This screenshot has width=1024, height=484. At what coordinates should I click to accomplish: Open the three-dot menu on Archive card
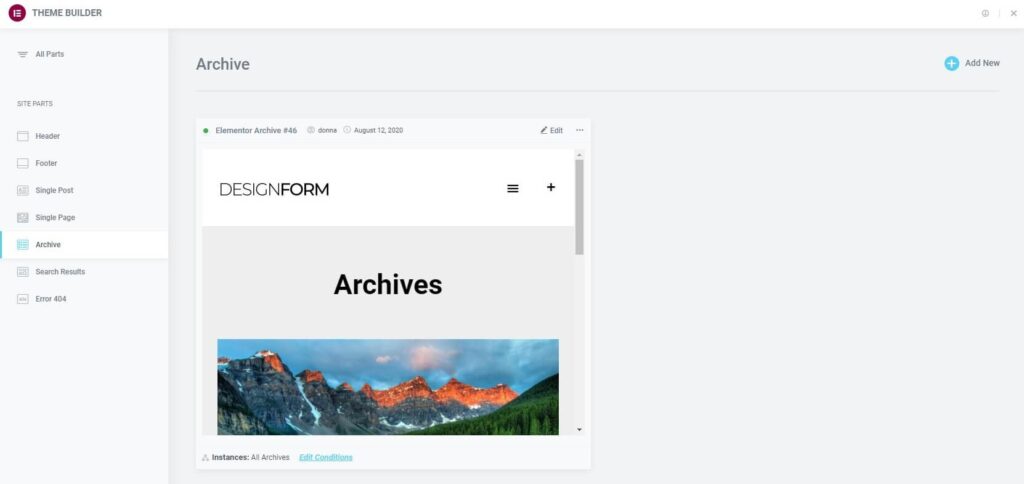[x=580, y=130]
